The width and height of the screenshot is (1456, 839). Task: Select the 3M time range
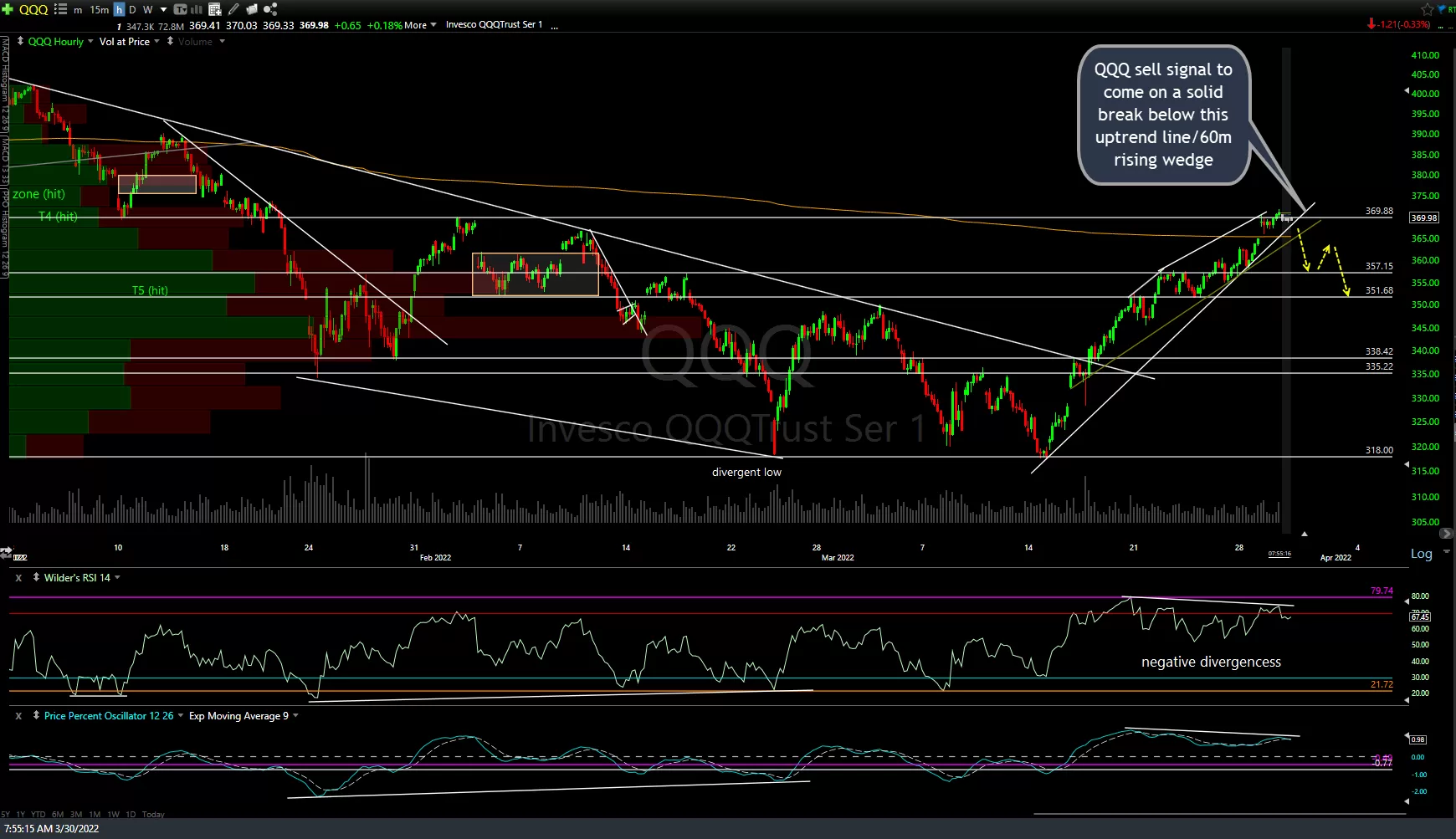tap(76, 815)
